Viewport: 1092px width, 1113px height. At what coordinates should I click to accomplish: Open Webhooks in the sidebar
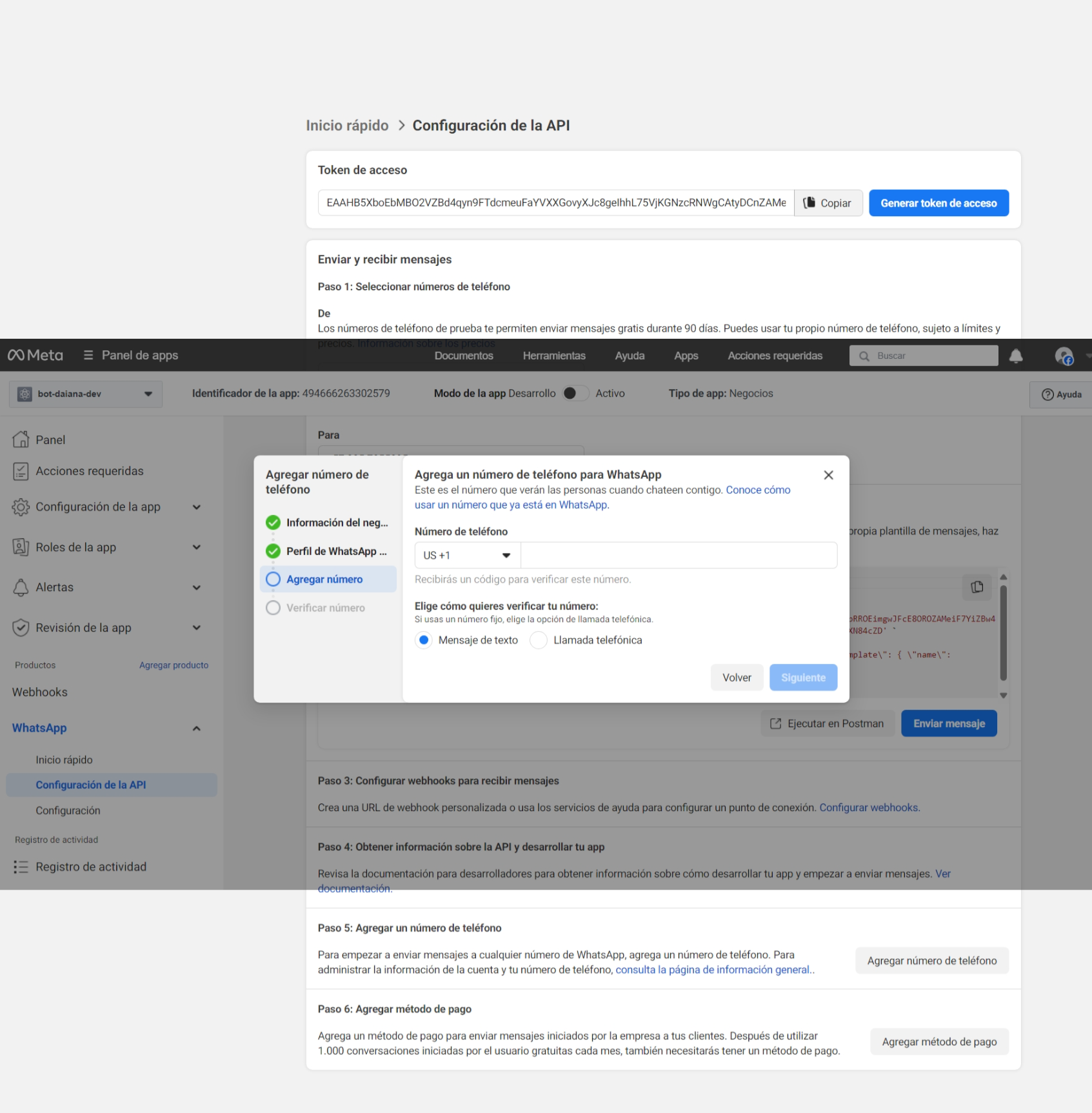coord(40,692)
